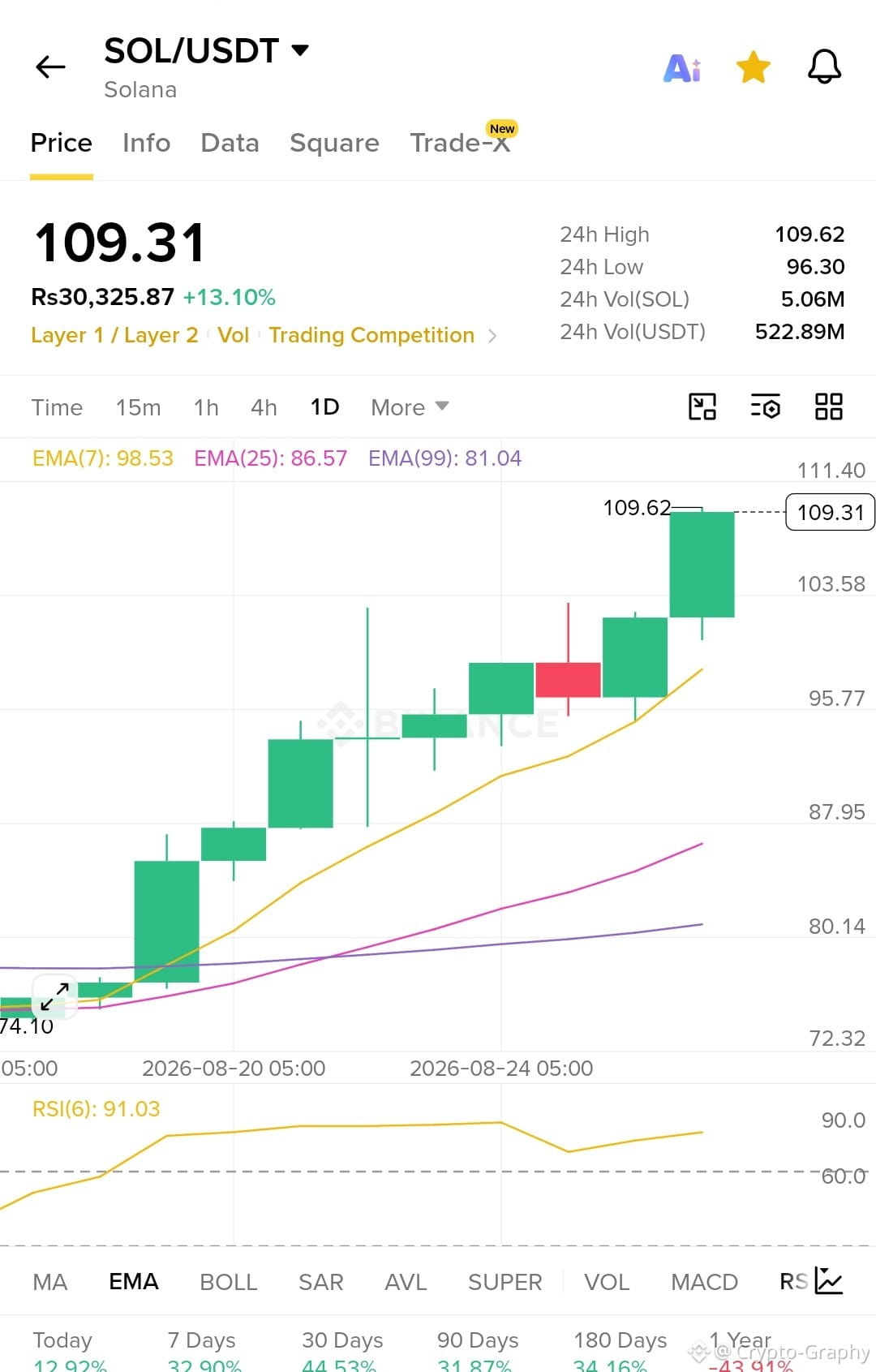Screen dimensions: 876x1372
Task: Click the 2026-08-20 05:00 date marker
Action: pos(234,1068)
